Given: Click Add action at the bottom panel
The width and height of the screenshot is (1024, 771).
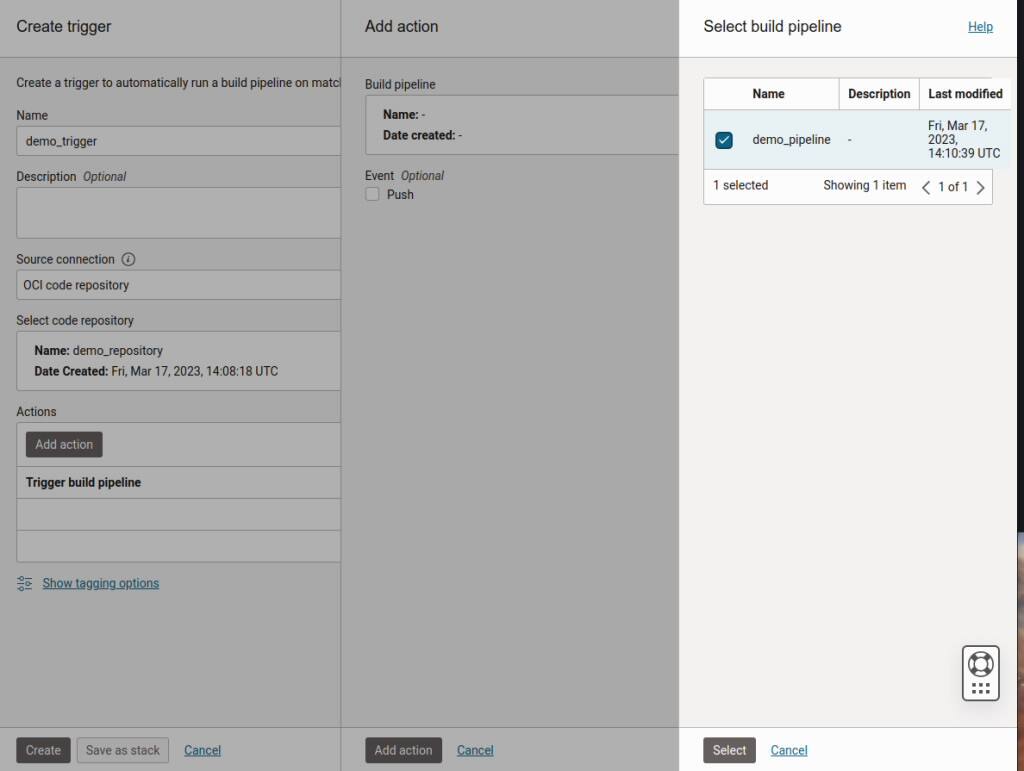Looking at the screenshot, I should (403, 750).
